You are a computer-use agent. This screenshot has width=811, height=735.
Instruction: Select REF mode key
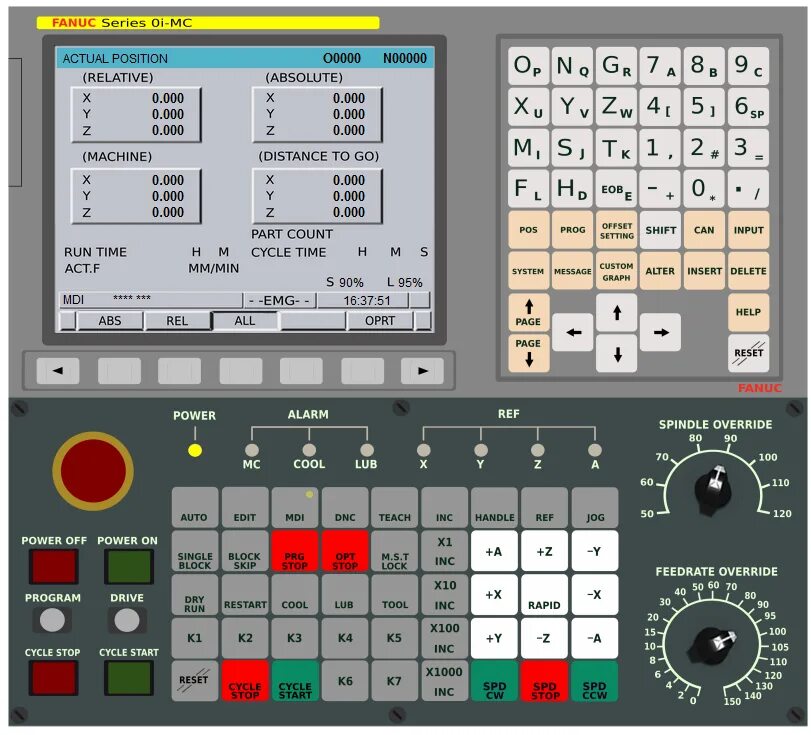coord(545,507)
